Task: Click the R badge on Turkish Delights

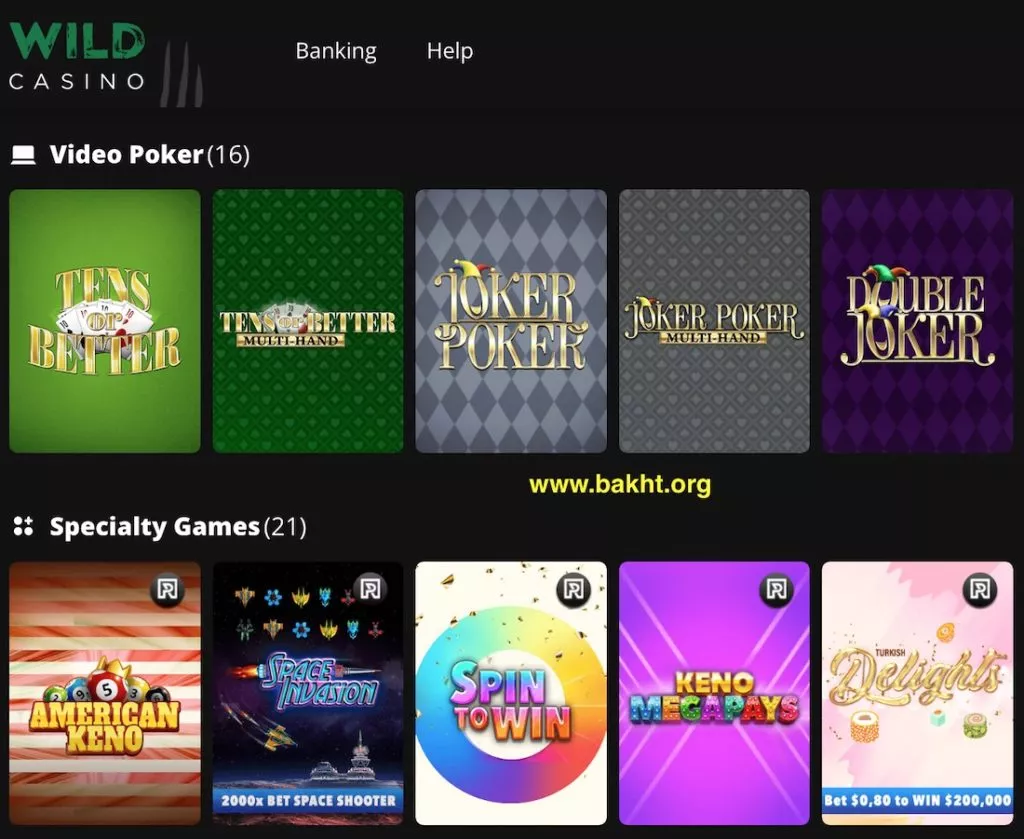Action: click(980, 590)
